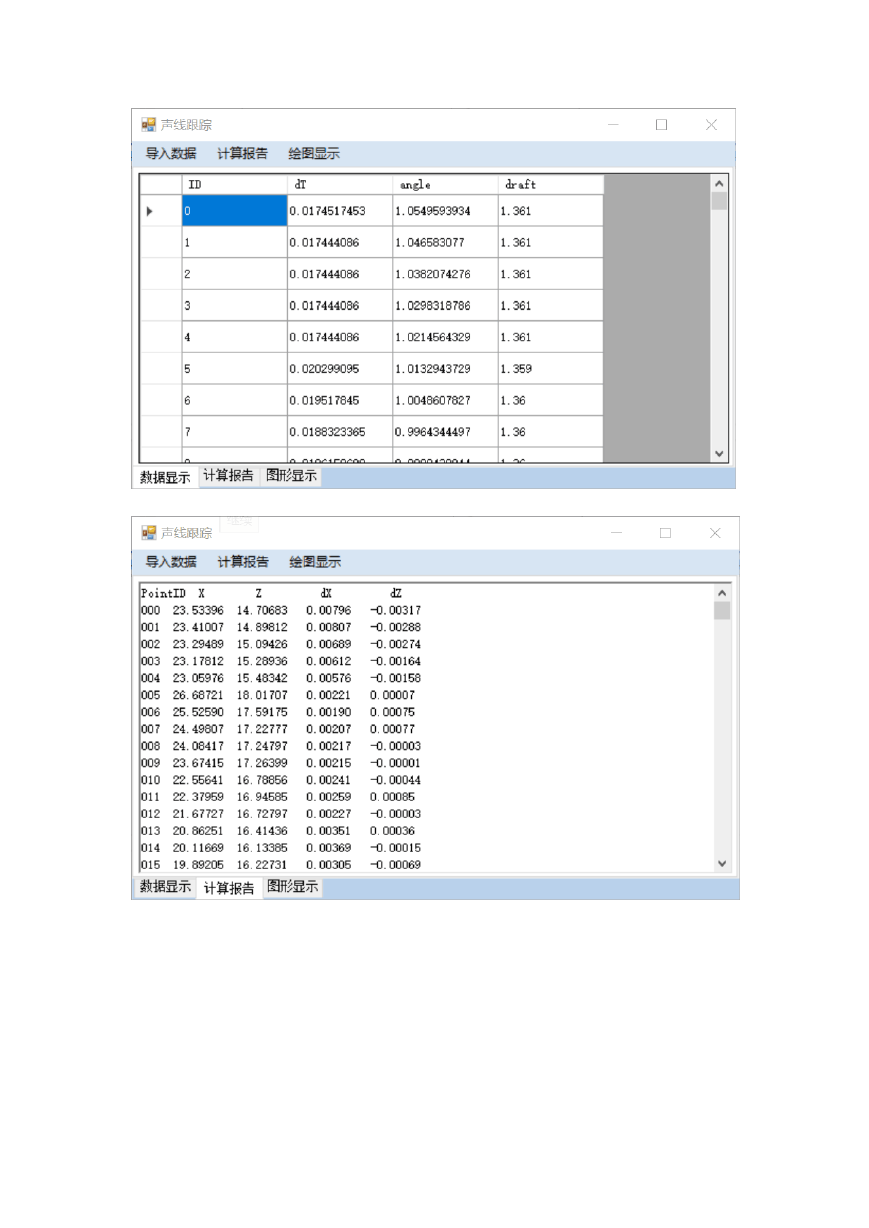Switch to 数据显示 tab in lower window

click(x=165, y=887)
